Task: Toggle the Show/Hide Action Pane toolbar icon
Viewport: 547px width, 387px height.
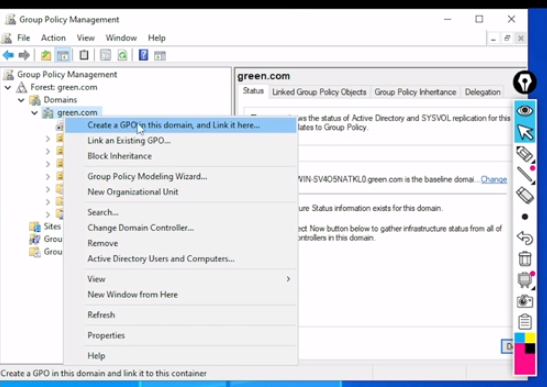Action: point(160,55)
